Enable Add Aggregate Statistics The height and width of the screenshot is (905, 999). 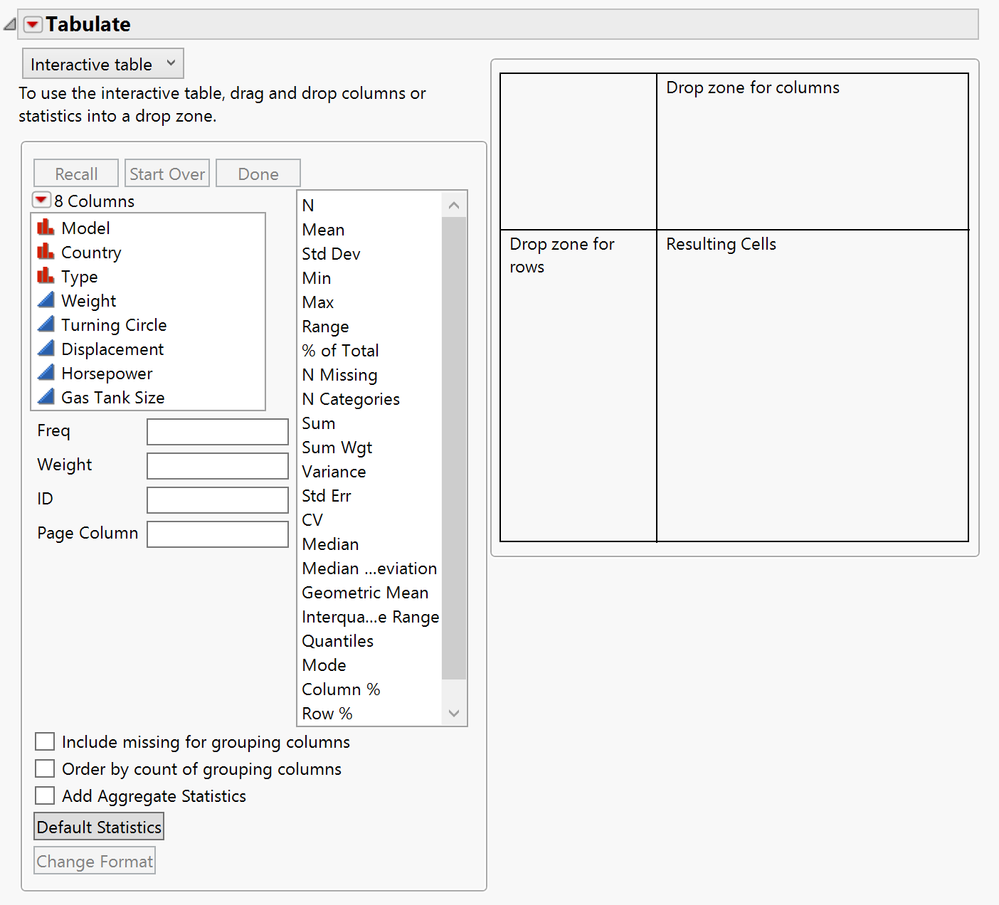click(43, 796)
